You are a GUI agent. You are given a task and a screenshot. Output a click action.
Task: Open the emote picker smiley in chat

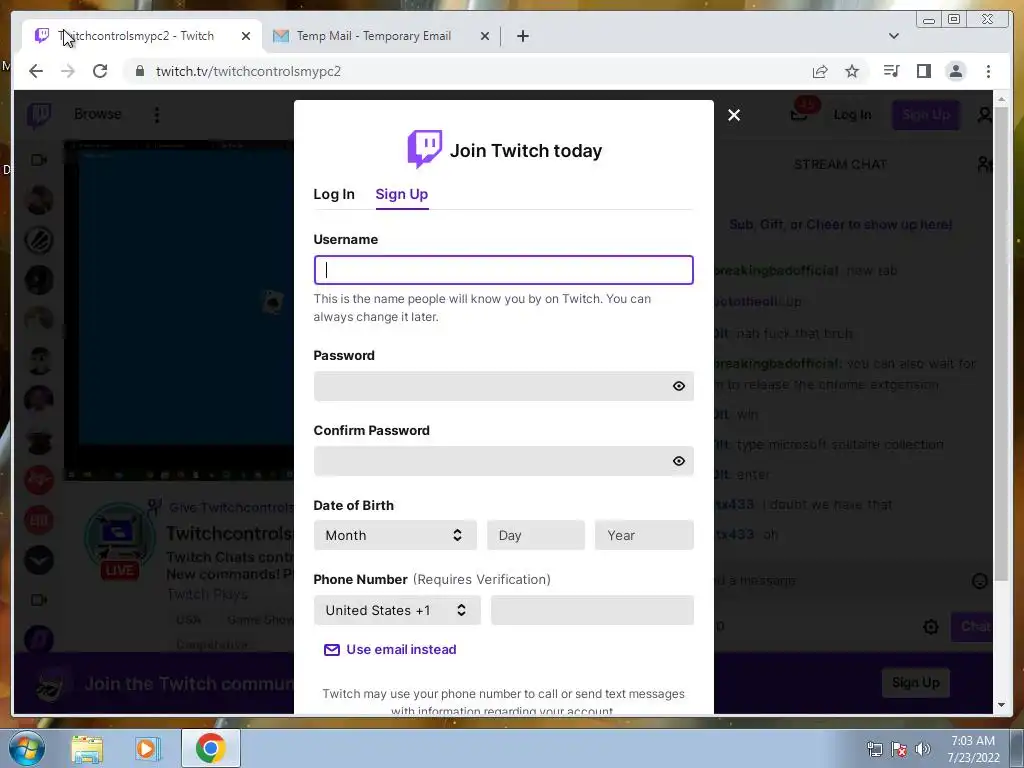click(x=980, y=581)
